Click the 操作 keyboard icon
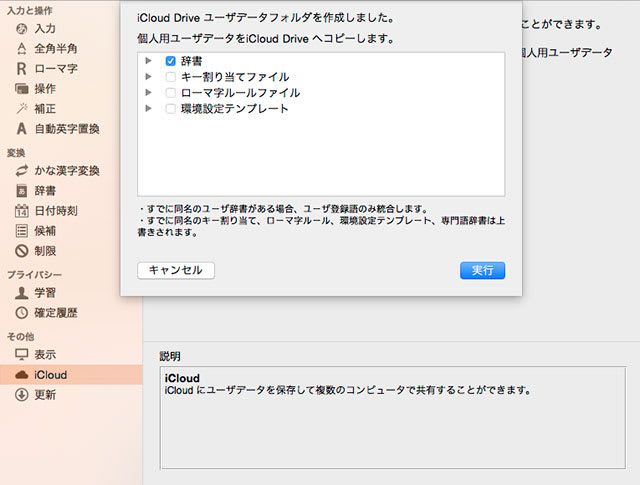The height and width of the screenshot is (485, 640). tap(22, 89)
